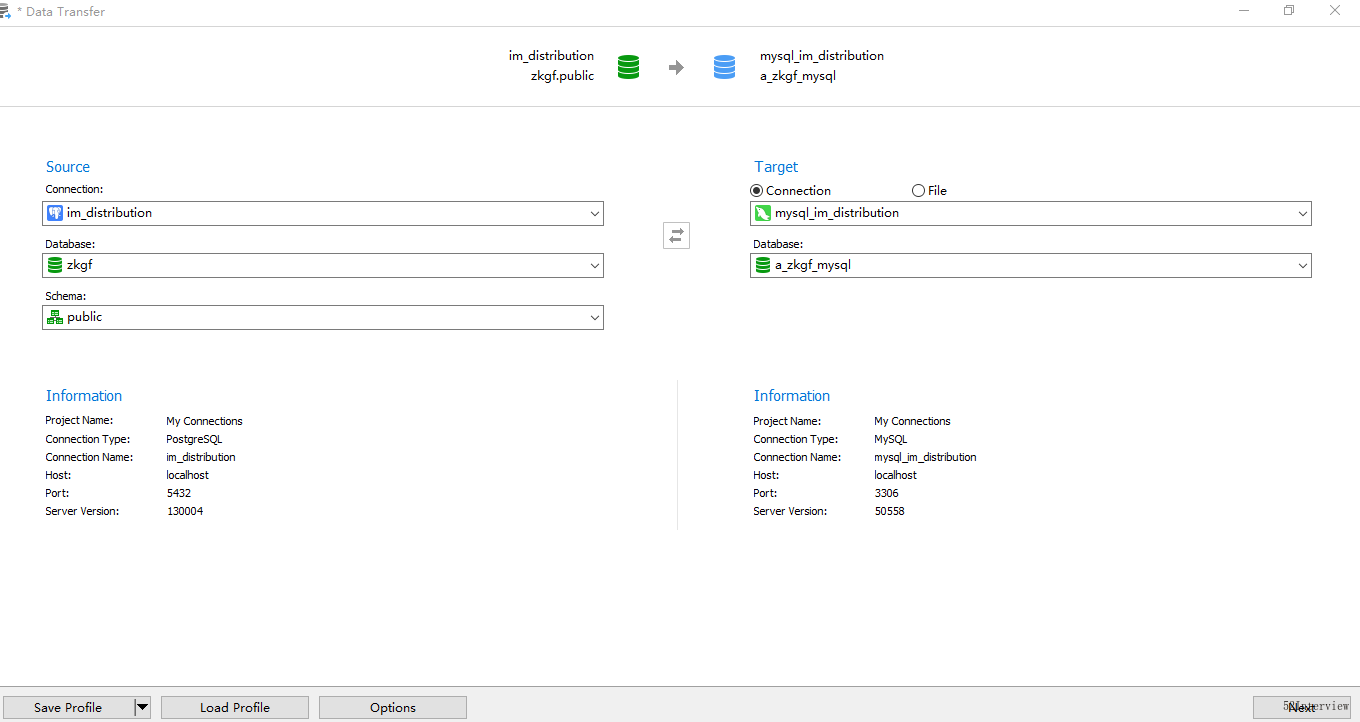Image resolution: width=1360 pixels, height=722 pixels.
Task: Click the a_zkgf_mysql database icon
Action: (763, 265)
